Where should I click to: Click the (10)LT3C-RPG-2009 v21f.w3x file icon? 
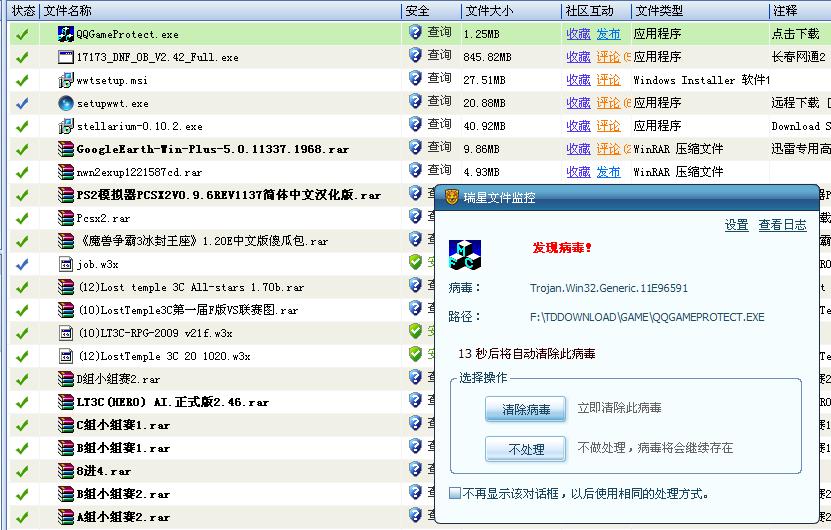point(66,333)
